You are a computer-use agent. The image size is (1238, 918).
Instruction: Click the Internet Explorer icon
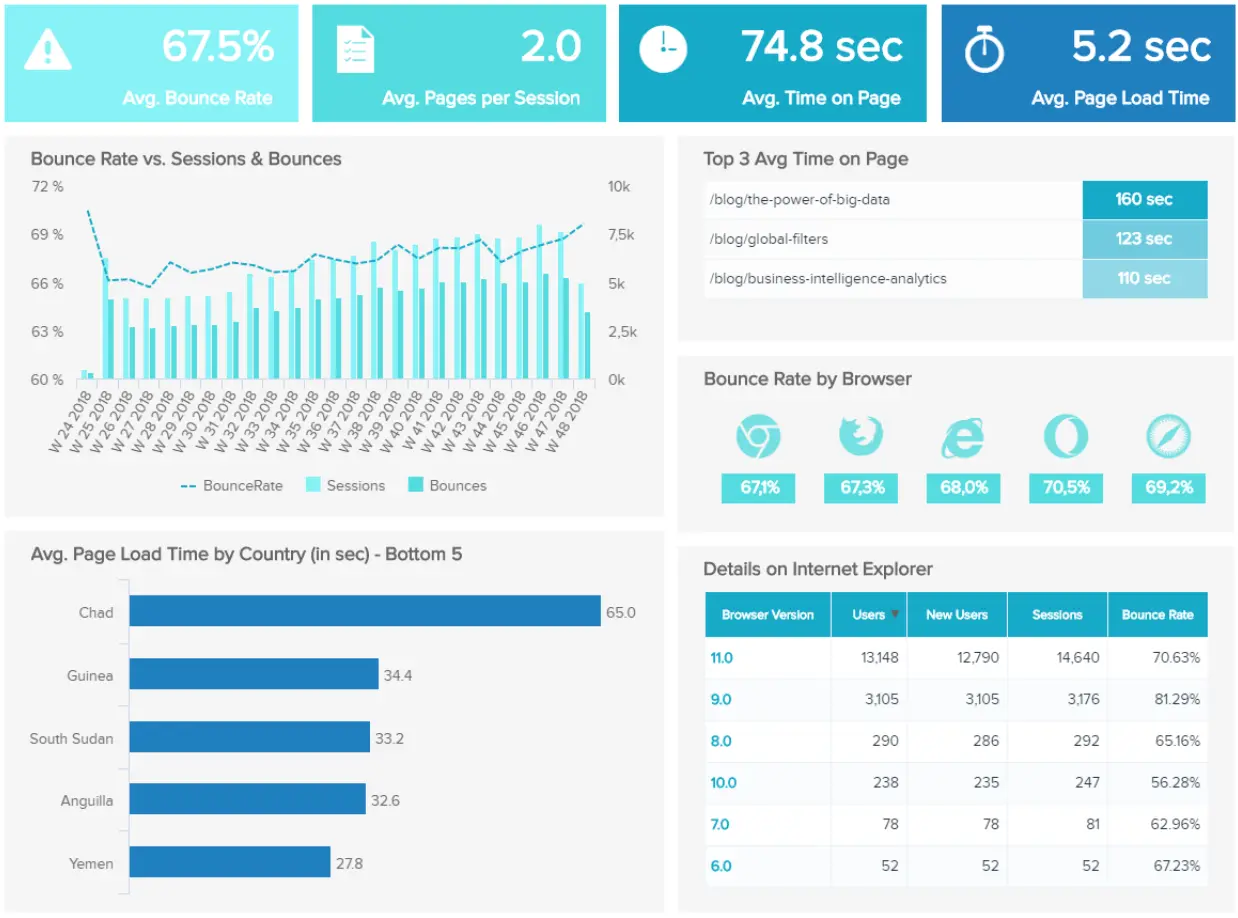pyautogui.click(x=963, y=435)
